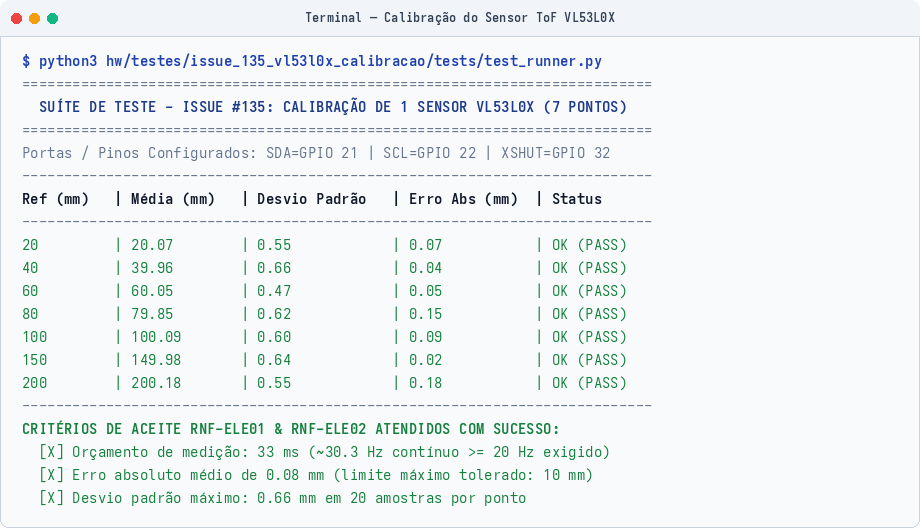This screenshot has width=920, height=528.
Task: Click the 'Orçamento de medição: 33 ms' text
Action: click(x=186, y=452)
